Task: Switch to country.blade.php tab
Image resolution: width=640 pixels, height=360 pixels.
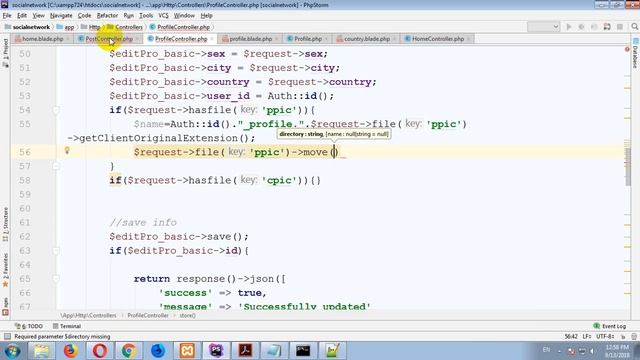Action: point(367,39)
